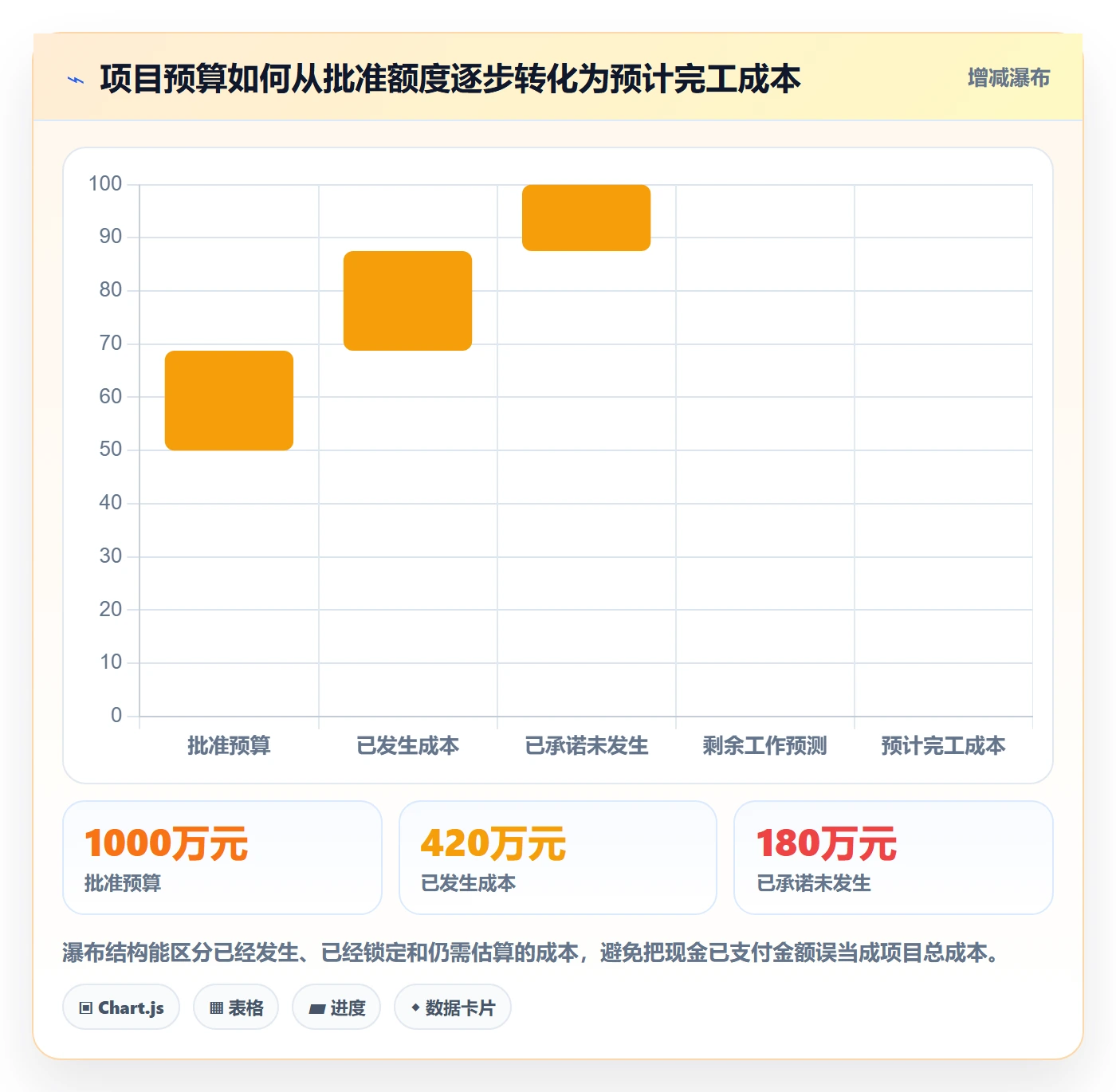Image resolution: width=1116 pixels, height=1092 pixels.
Task: Click the 已发生成本 orange waterfall bar
Action: pyautogui.click(x=407, y=300)
